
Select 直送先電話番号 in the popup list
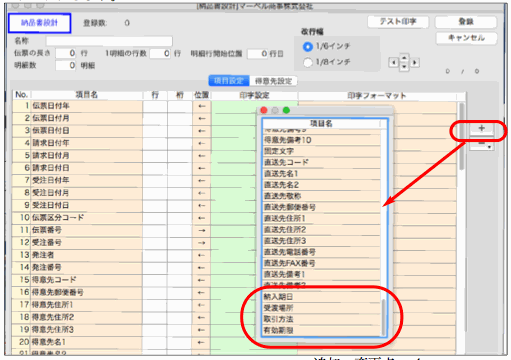click(321, 252)
